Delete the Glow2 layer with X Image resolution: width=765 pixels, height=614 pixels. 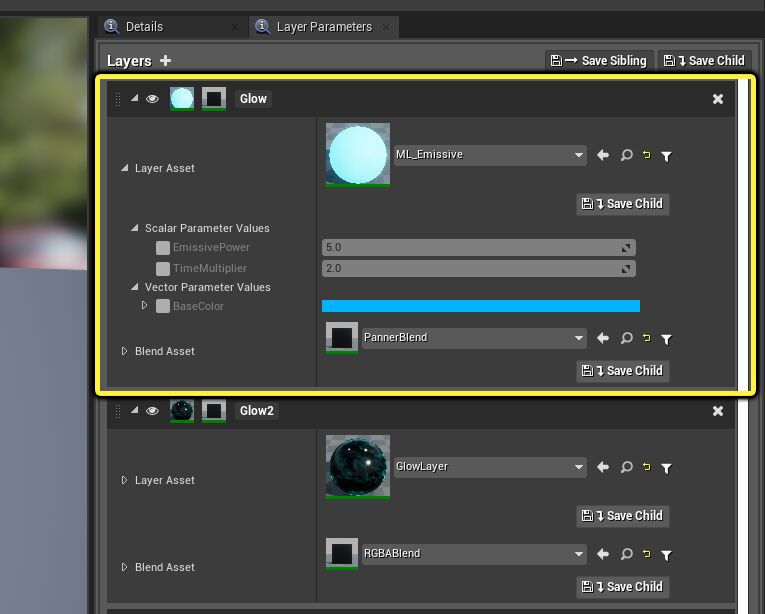[x=718, y=411]
